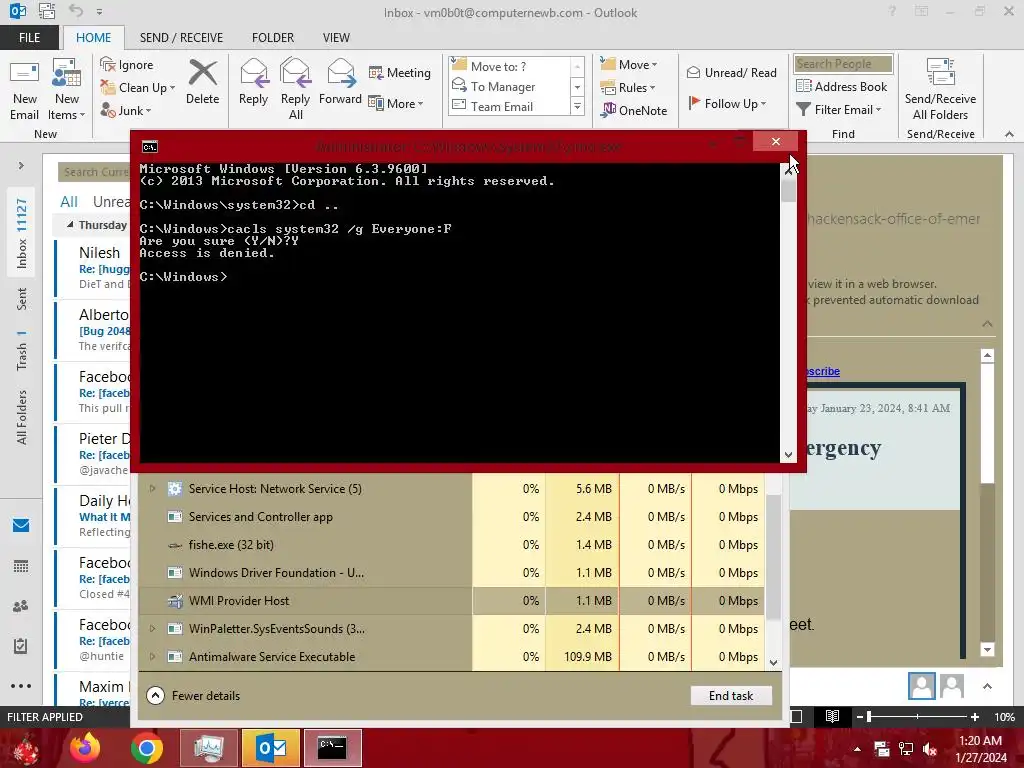The image size is (1024, 768).
Task: Click the OneNote icon
Action: click(x=609, y=110)
